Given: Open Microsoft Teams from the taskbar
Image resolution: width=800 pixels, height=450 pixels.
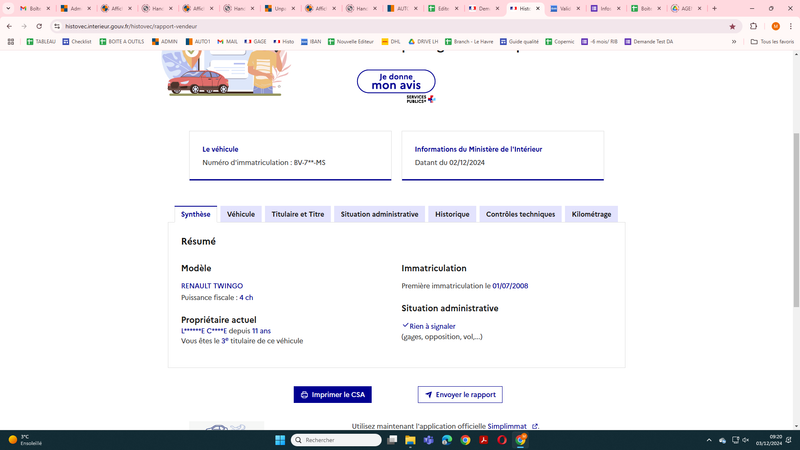Looking at the screenshot, I should (x=429, y=440).
